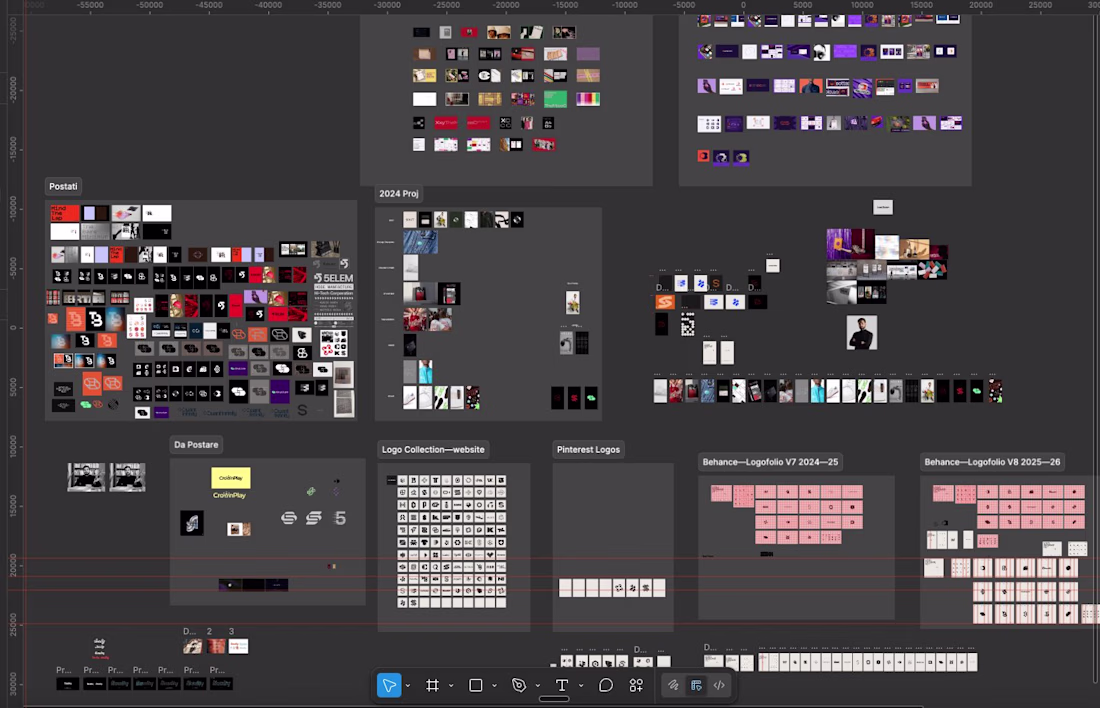This screenshot has height=708, width=1100.
Task: Select the Postati section label
Action: tap(63, 186)
